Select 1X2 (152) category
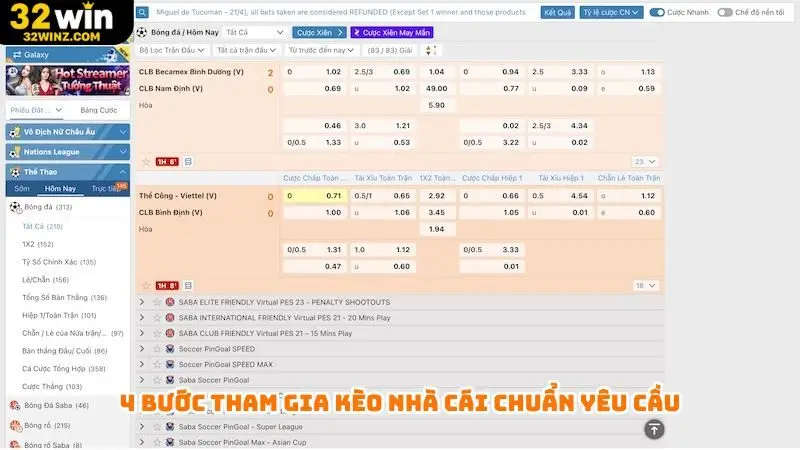Viewport: 800px width, 450px height. (x=37, y=244)
